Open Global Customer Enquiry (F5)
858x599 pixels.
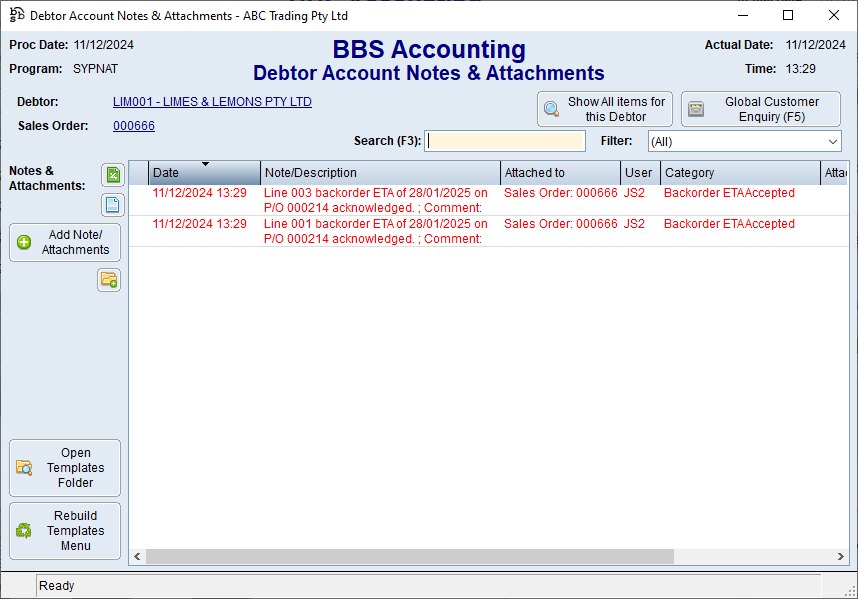(x=760, y=109)
